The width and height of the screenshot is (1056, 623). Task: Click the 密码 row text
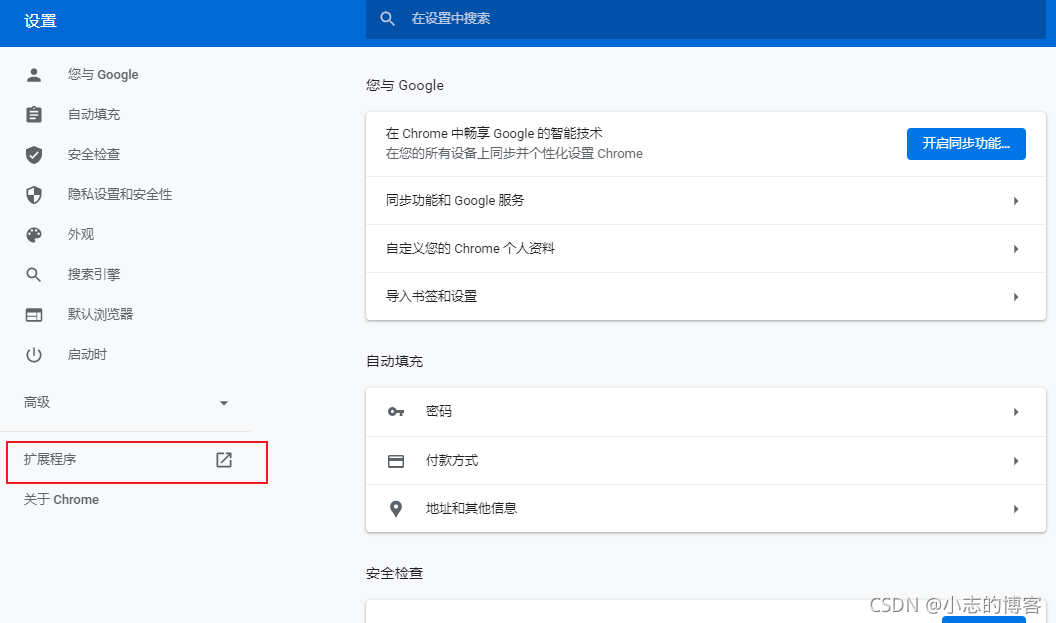(438, 412)
